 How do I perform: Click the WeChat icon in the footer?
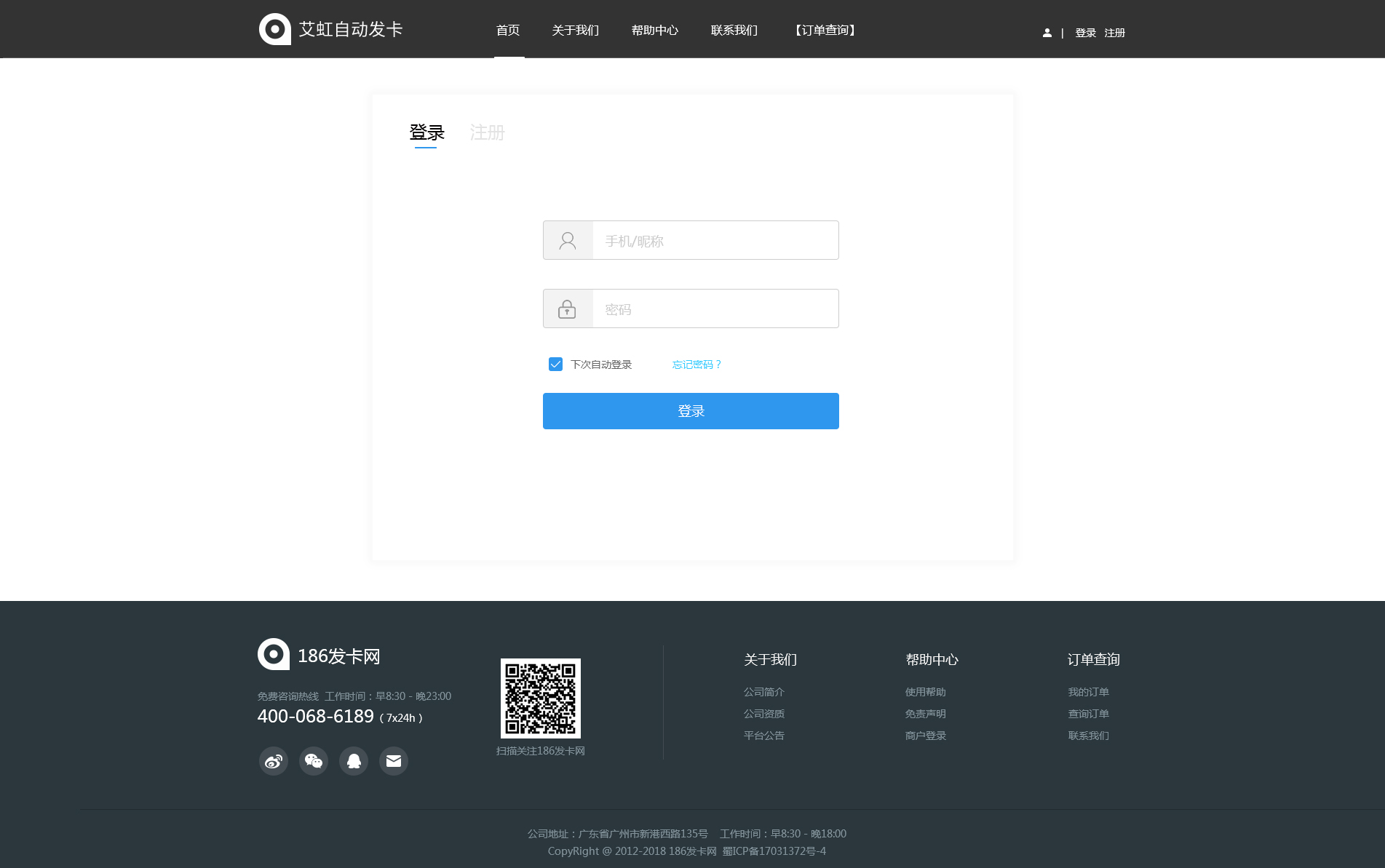[314, 761]
